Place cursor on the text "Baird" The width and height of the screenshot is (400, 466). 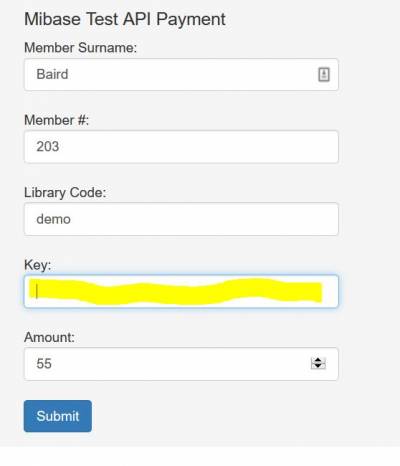(52, 74)
